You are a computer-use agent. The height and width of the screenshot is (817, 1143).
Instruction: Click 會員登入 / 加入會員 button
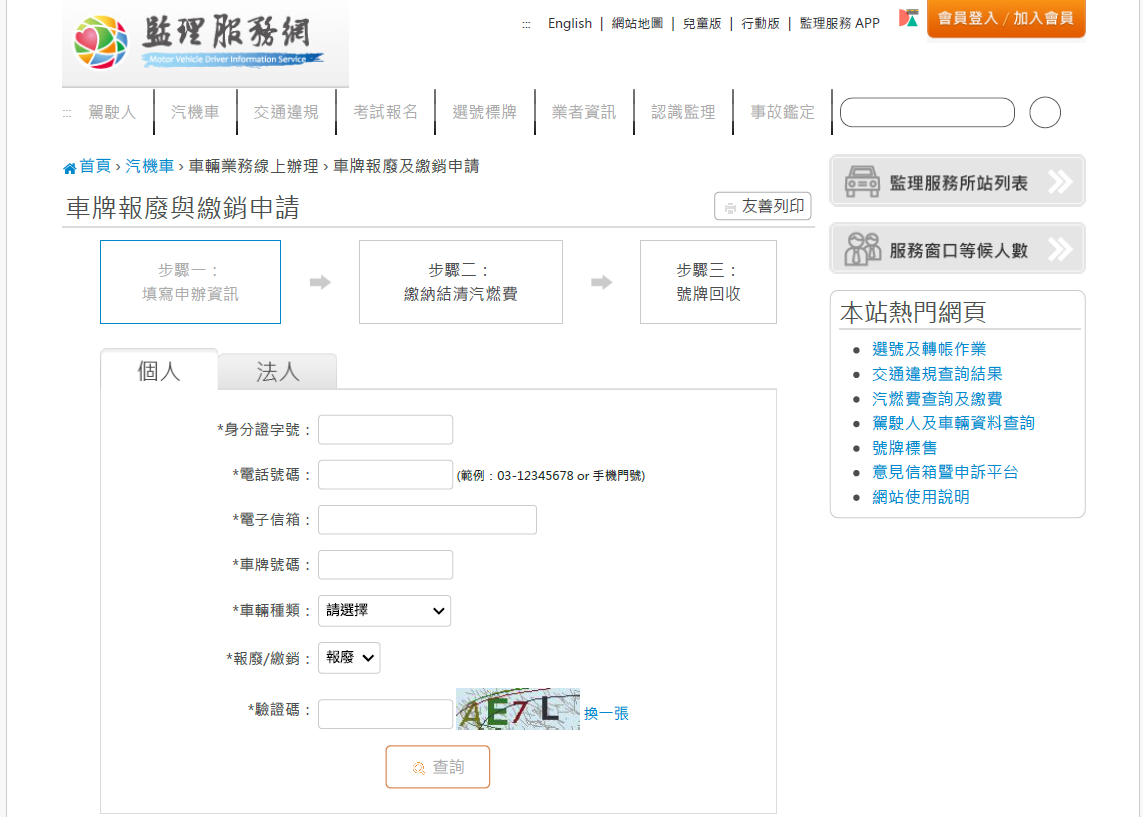click(1005, 19)
